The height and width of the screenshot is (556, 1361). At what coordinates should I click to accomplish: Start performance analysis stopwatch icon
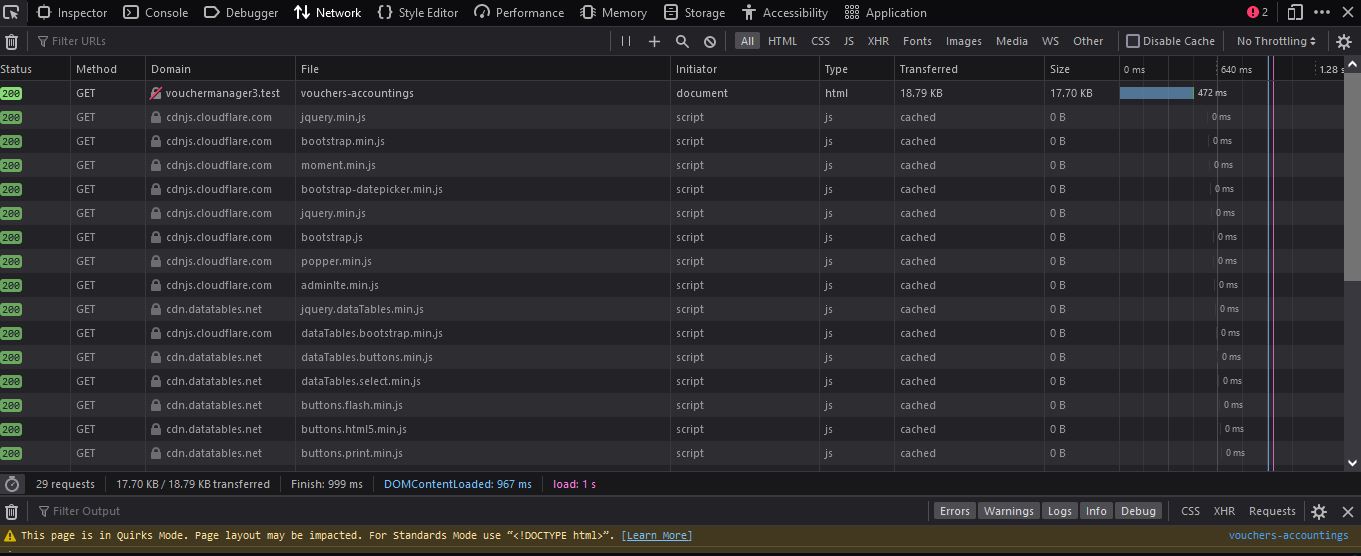pos(12,484)
